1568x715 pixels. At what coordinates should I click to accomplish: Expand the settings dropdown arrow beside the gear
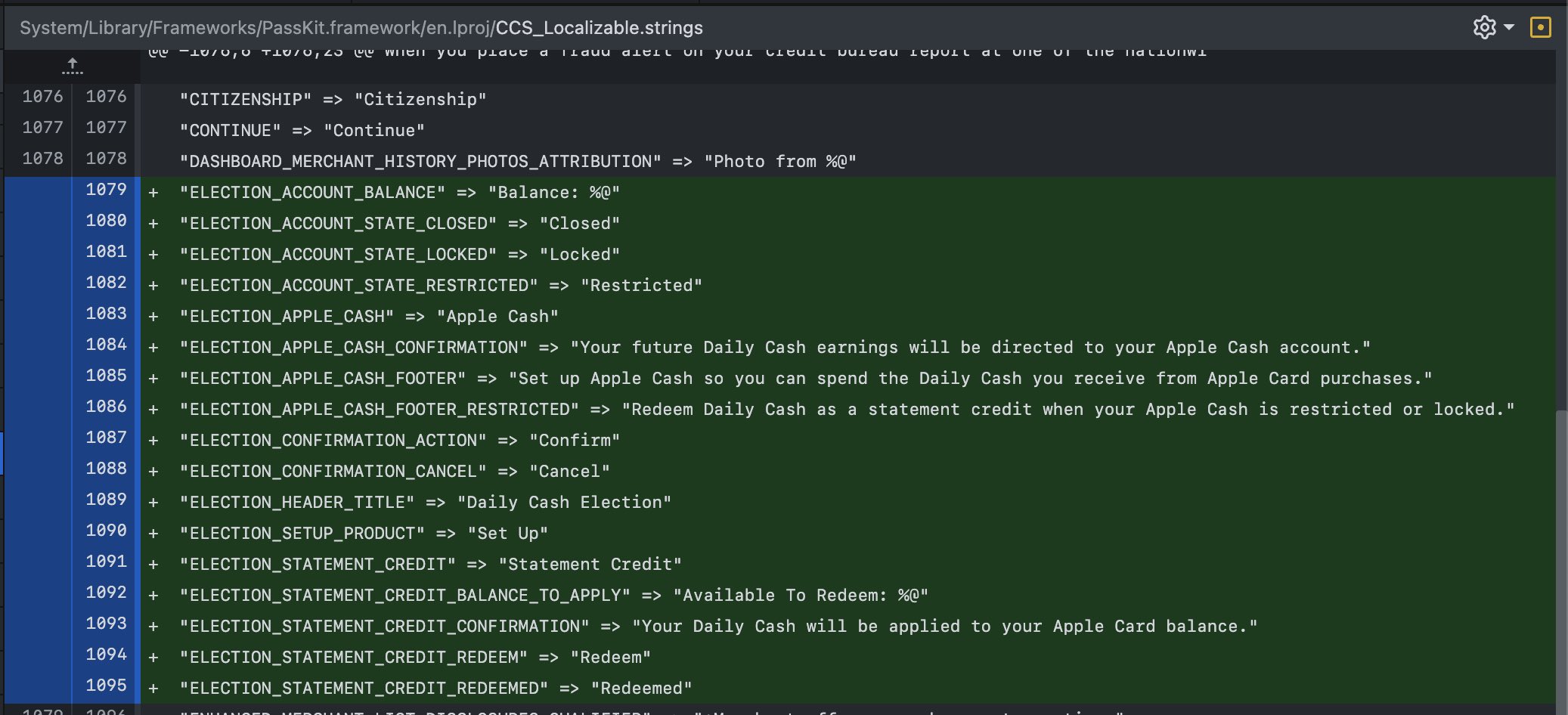pyautogui.click(x=1509, y=27)
